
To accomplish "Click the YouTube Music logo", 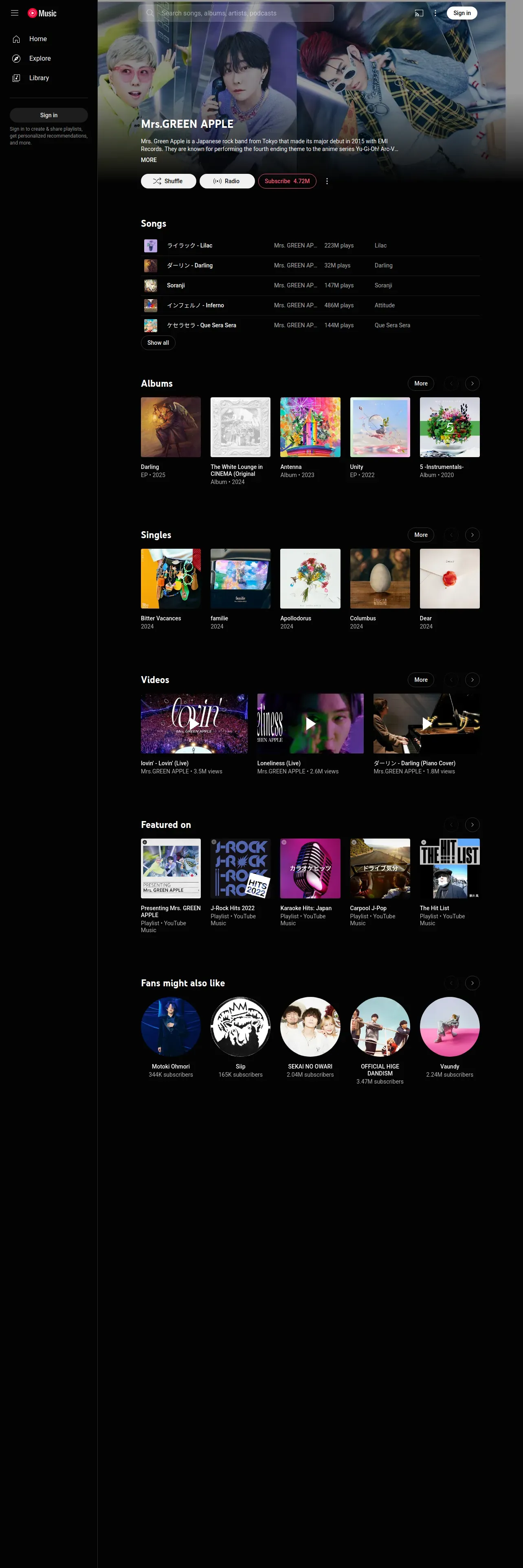I will pyautogui.click(x=42, y=13).
